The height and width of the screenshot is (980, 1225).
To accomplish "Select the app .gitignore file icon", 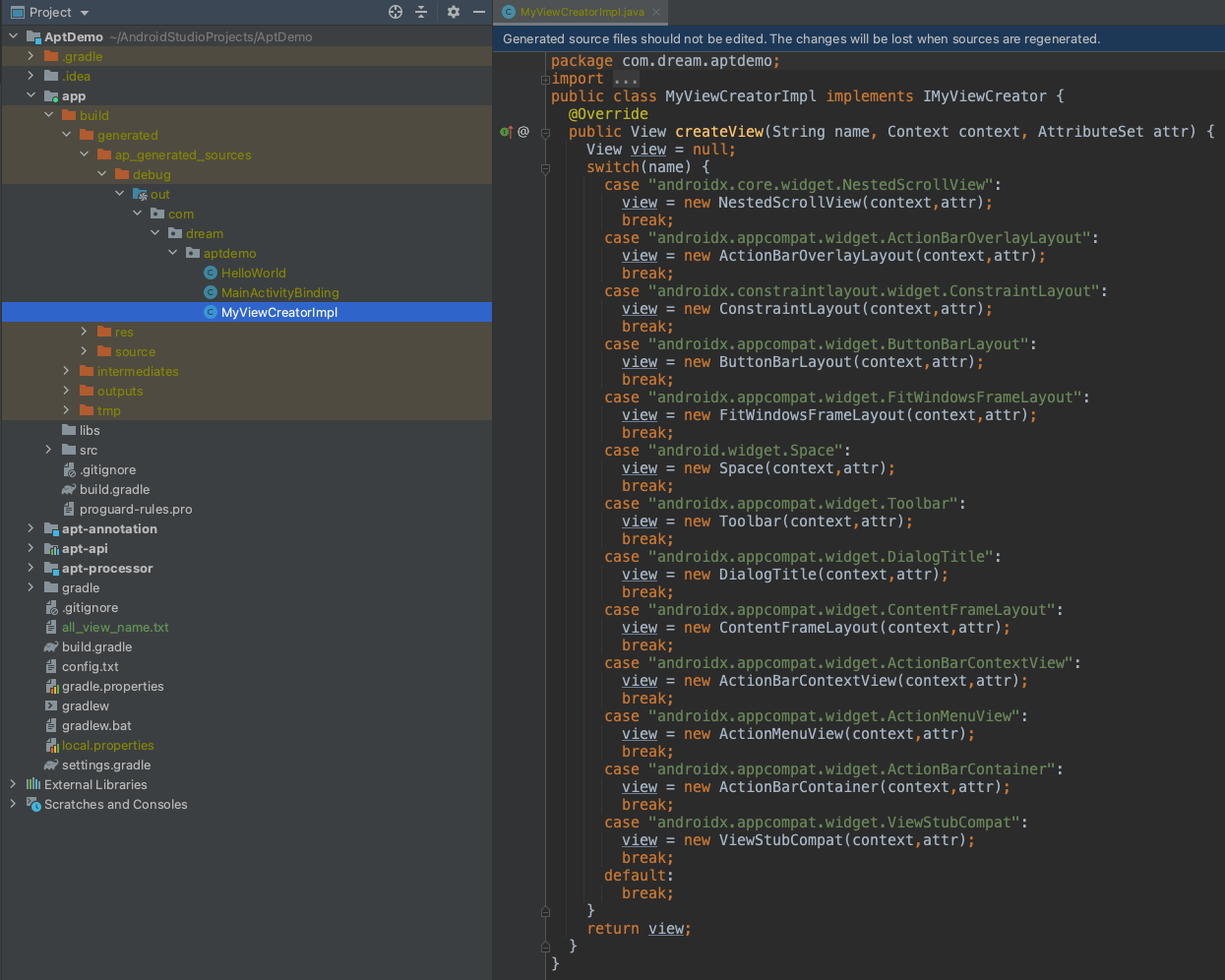I will [69, 469].
